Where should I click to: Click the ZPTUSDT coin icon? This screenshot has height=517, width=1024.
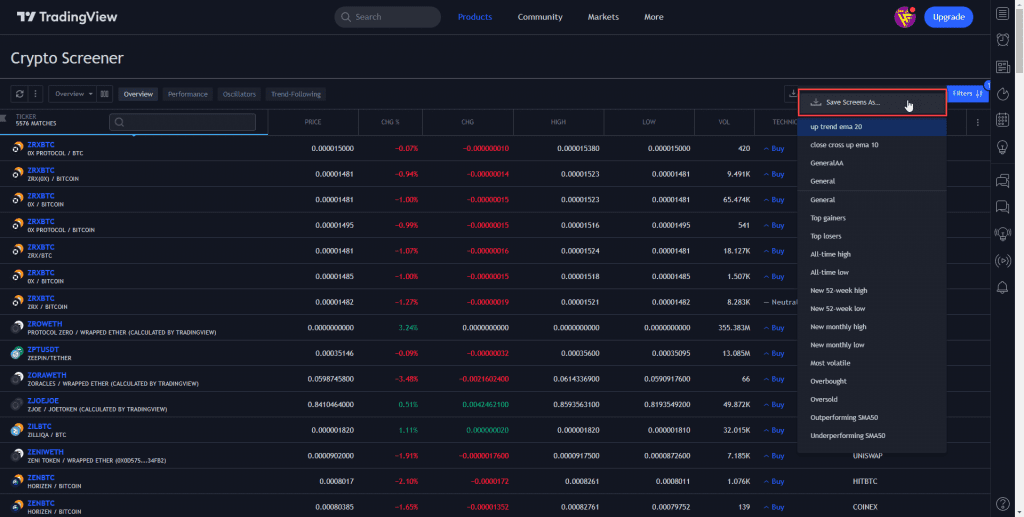18,353
